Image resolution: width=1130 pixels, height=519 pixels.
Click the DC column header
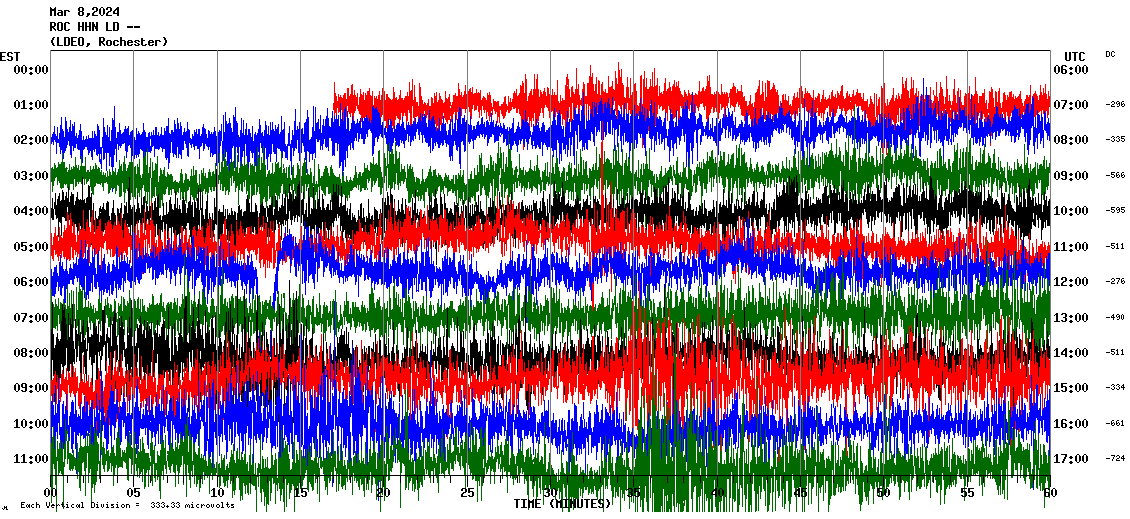[1110, 54]
